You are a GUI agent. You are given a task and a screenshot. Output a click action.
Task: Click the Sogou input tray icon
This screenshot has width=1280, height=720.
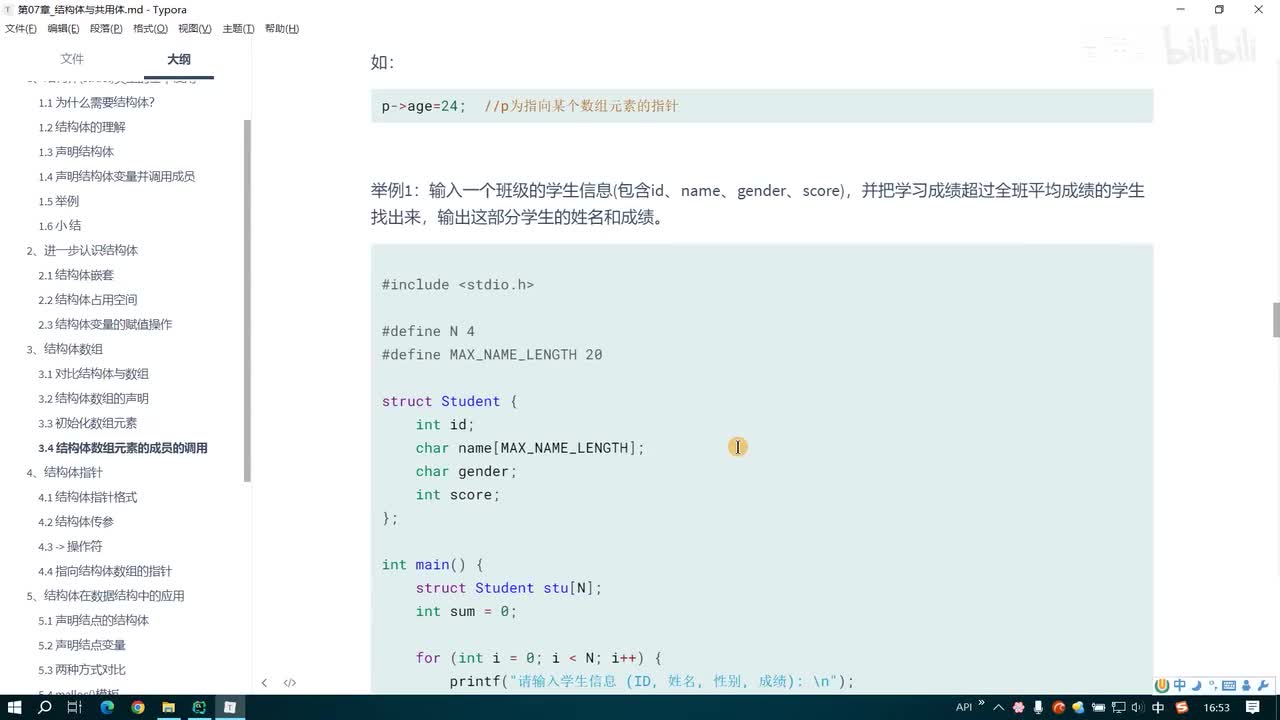pos(1182,707)
